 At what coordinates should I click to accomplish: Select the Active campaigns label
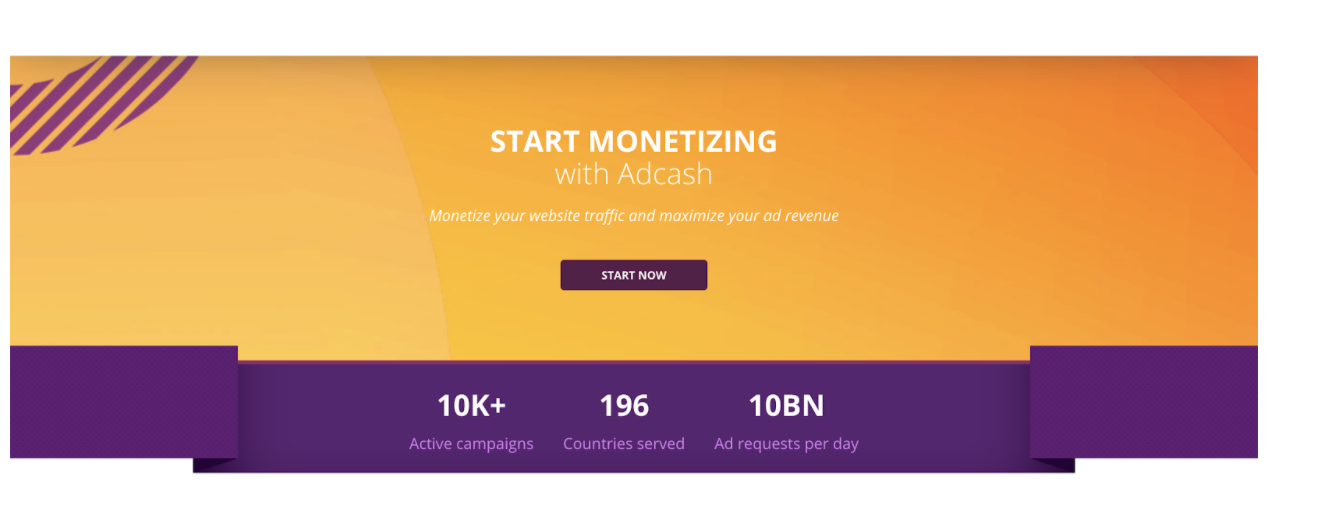[x=471, y=443]
